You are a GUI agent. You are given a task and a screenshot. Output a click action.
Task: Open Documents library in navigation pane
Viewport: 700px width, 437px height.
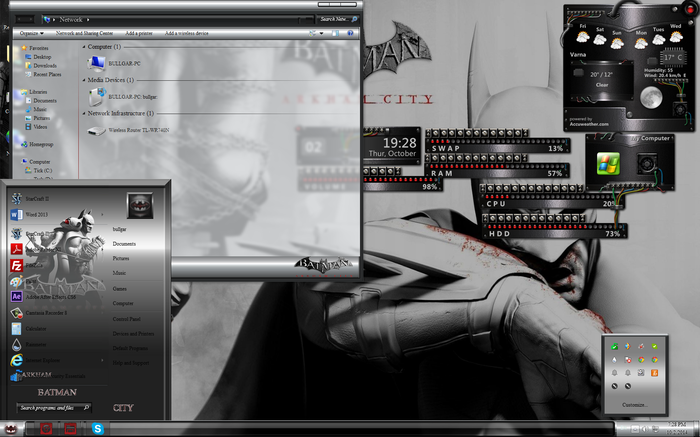45,100
